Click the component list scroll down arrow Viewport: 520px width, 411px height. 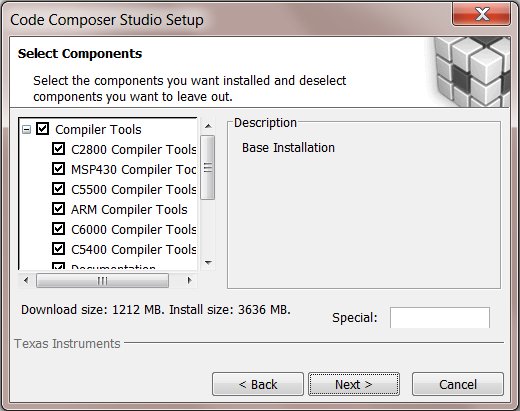point(208,263)
